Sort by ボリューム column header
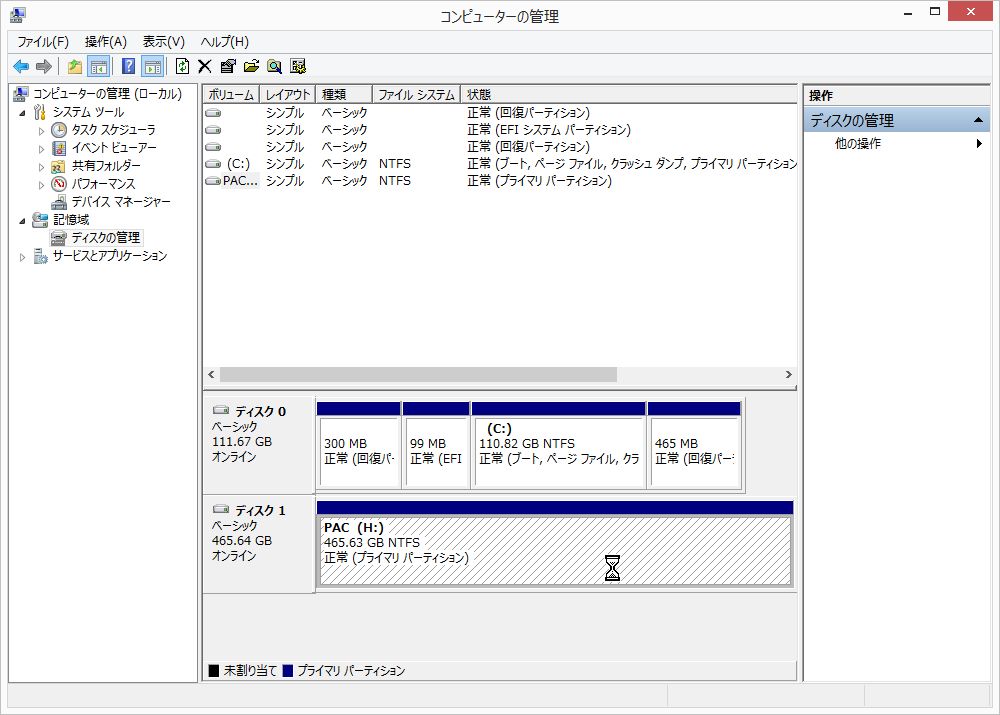 click(x=231, y=94)
